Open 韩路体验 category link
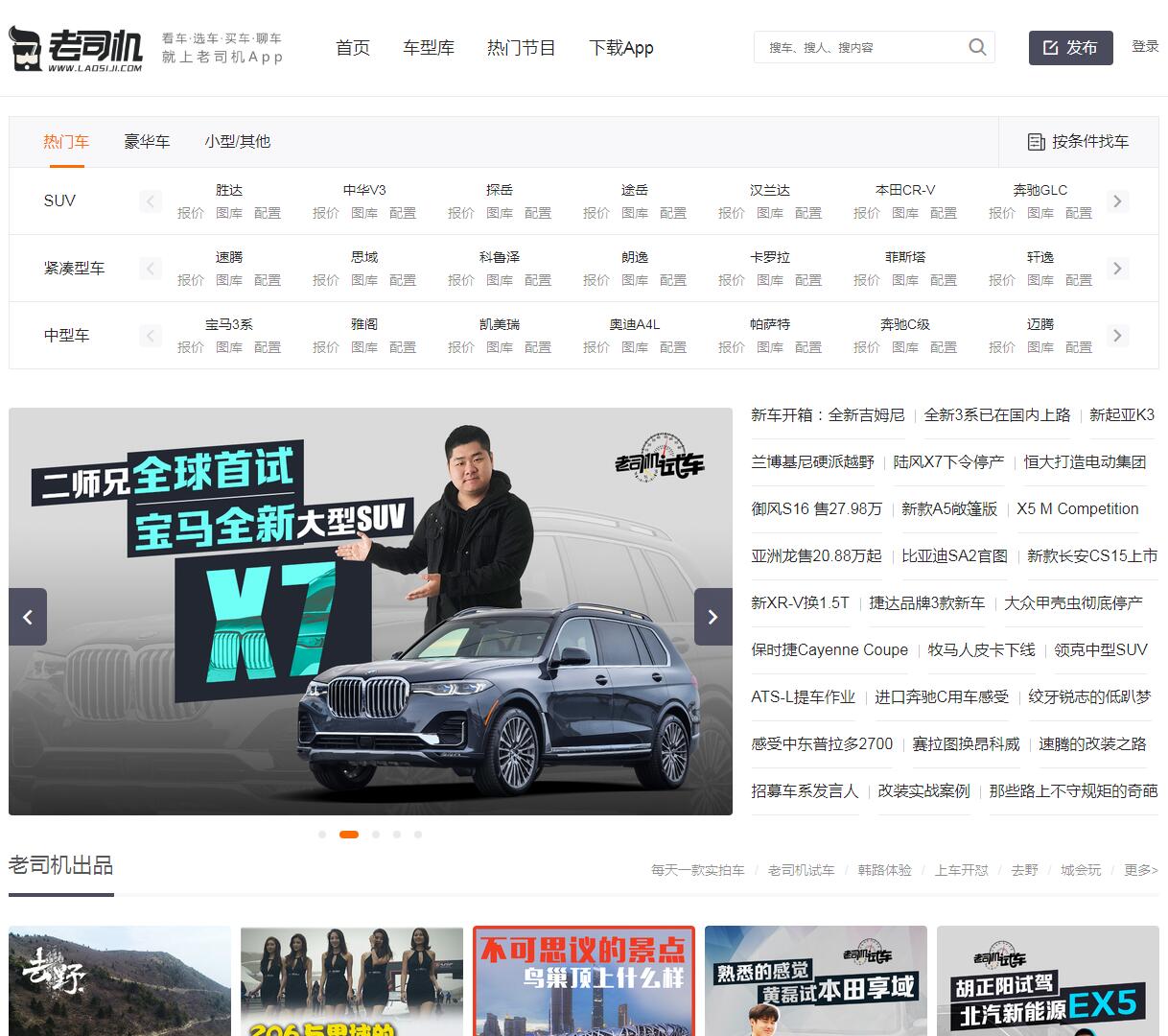The image size is (1168, 1036). (885, 870)
